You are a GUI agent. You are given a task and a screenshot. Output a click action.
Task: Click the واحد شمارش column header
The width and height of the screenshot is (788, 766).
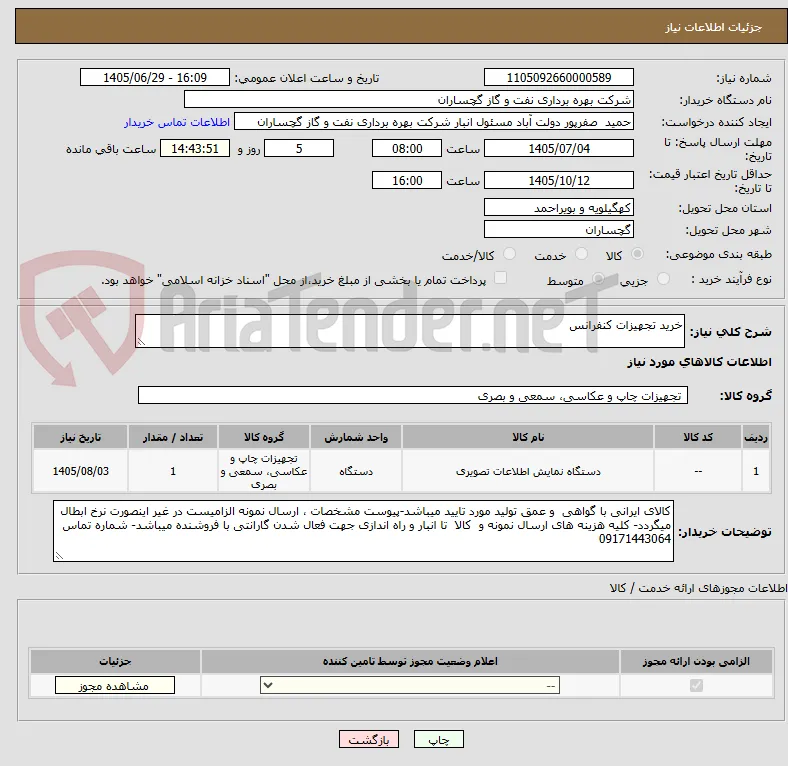pyautogui.click(x=356, y=437)
